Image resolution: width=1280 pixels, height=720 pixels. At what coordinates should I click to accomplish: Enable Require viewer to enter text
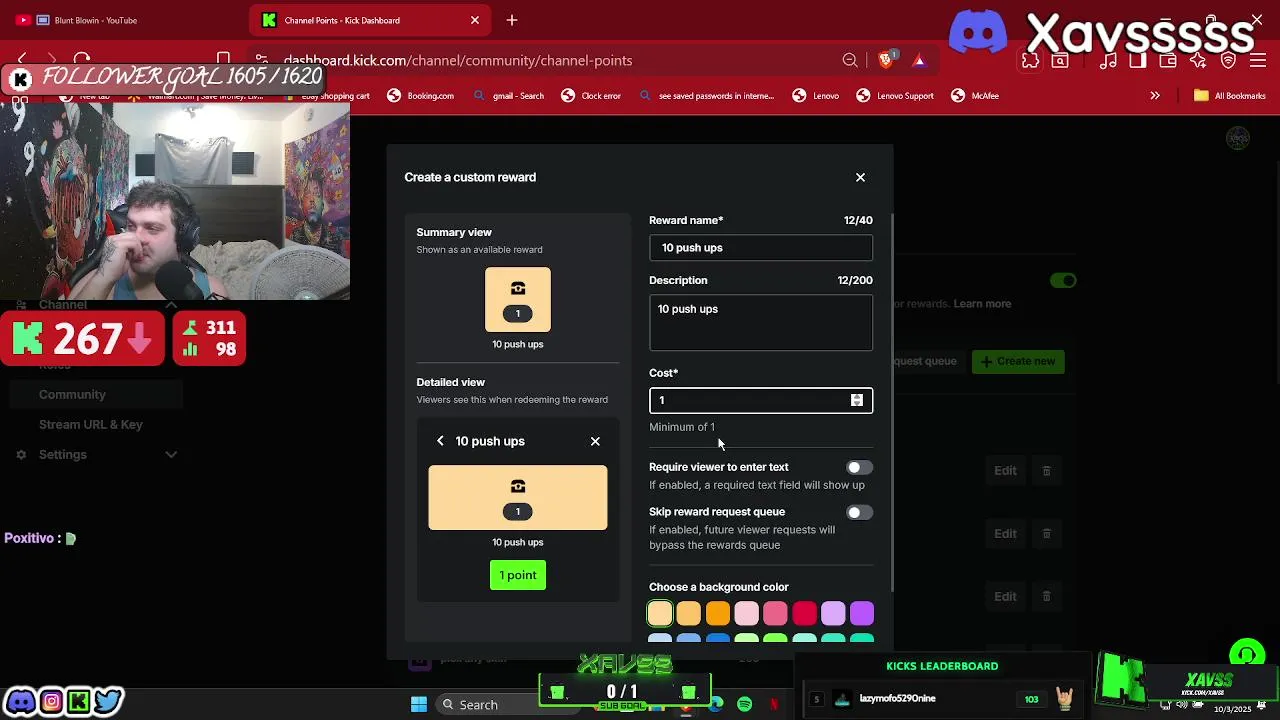click(x=859, y=467)
